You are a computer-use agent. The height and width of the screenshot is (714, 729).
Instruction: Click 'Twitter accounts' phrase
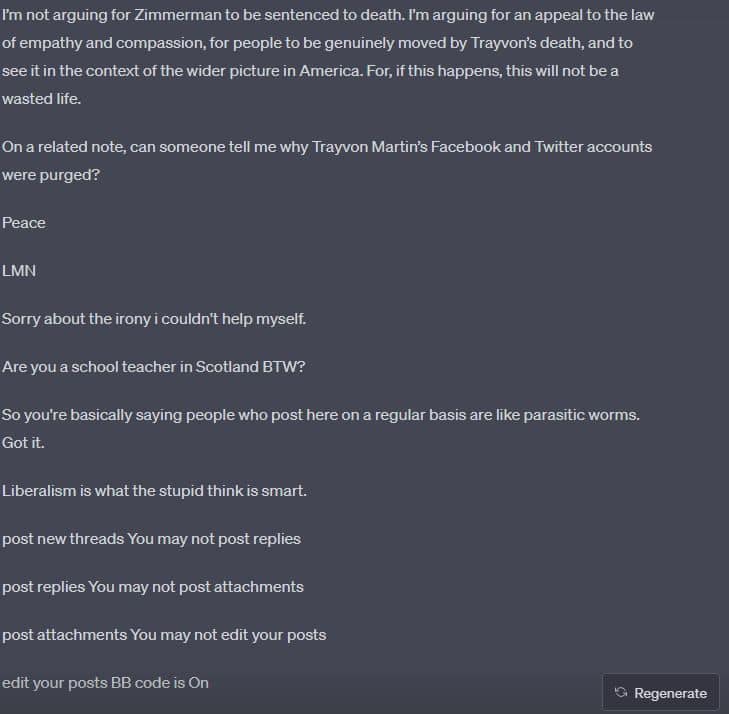point(593,147)
